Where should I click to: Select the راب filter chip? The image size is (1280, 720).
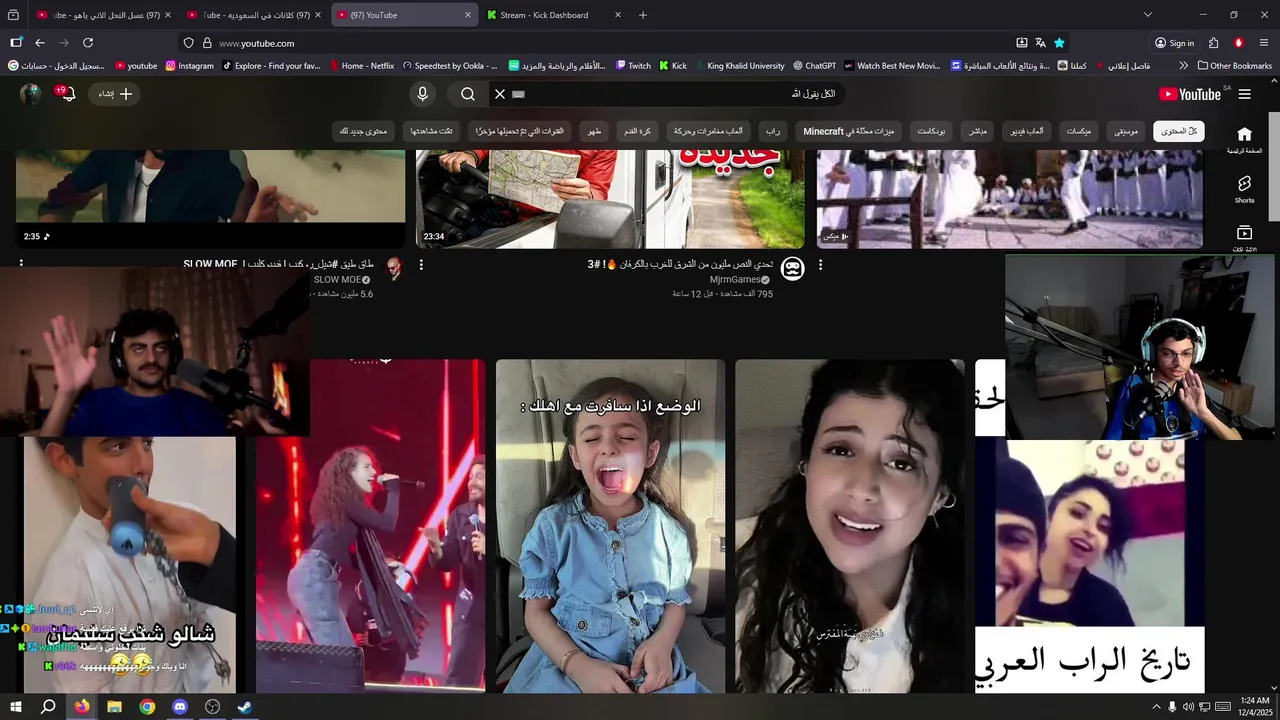[772, 132]
